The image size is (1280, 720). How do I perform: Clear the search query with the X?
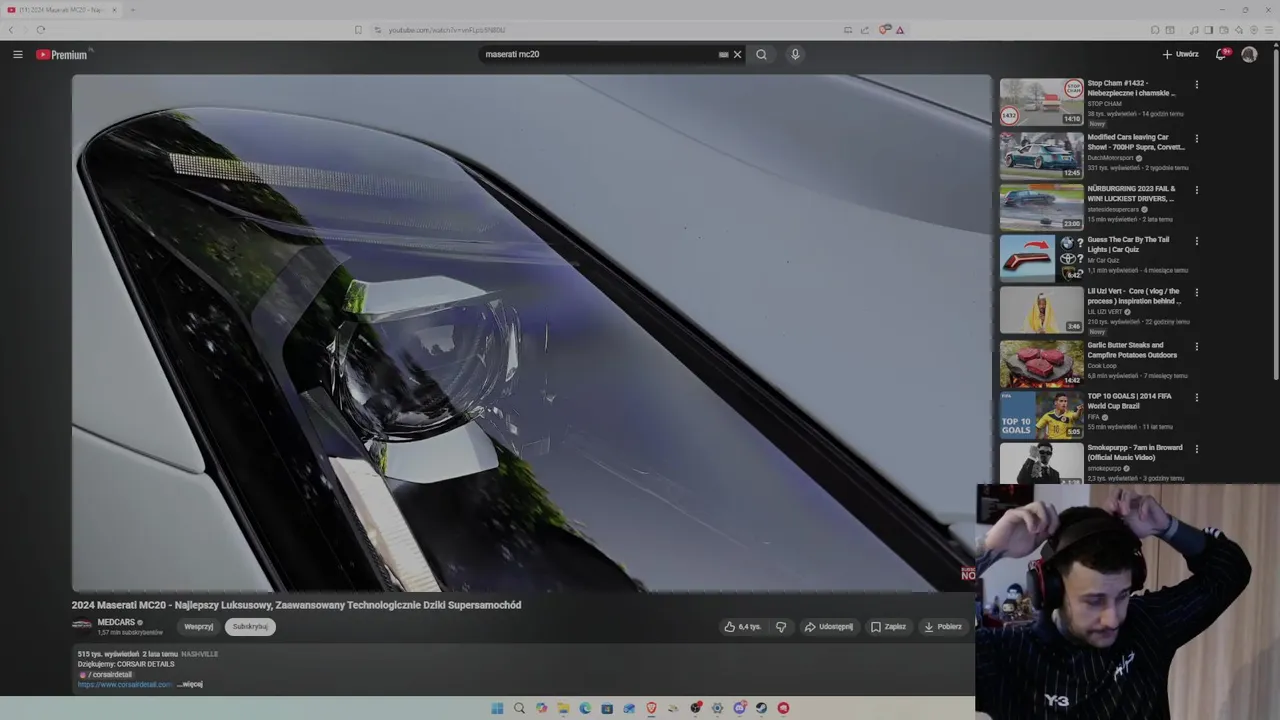point(738,54)
